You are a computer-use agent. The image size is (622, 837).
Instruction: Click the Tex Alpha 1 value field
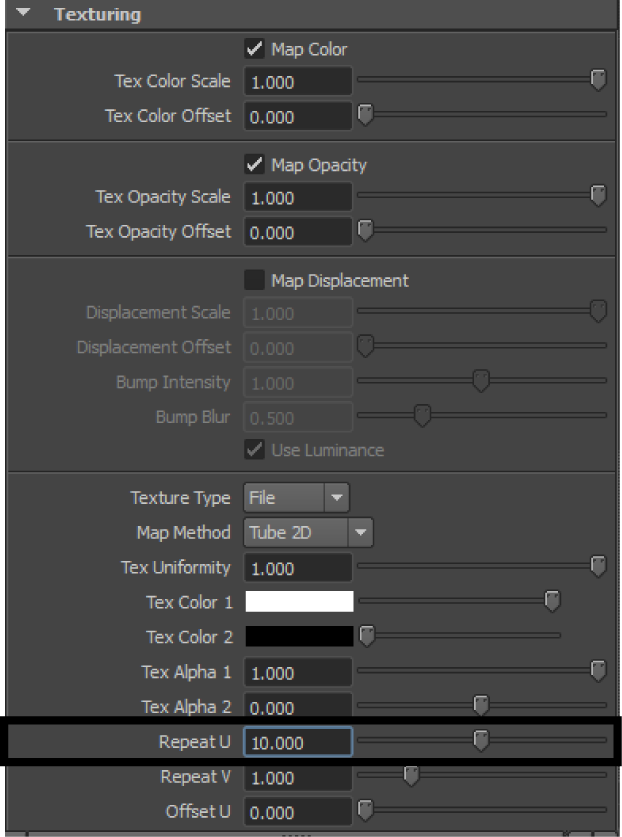coord(298,673)
